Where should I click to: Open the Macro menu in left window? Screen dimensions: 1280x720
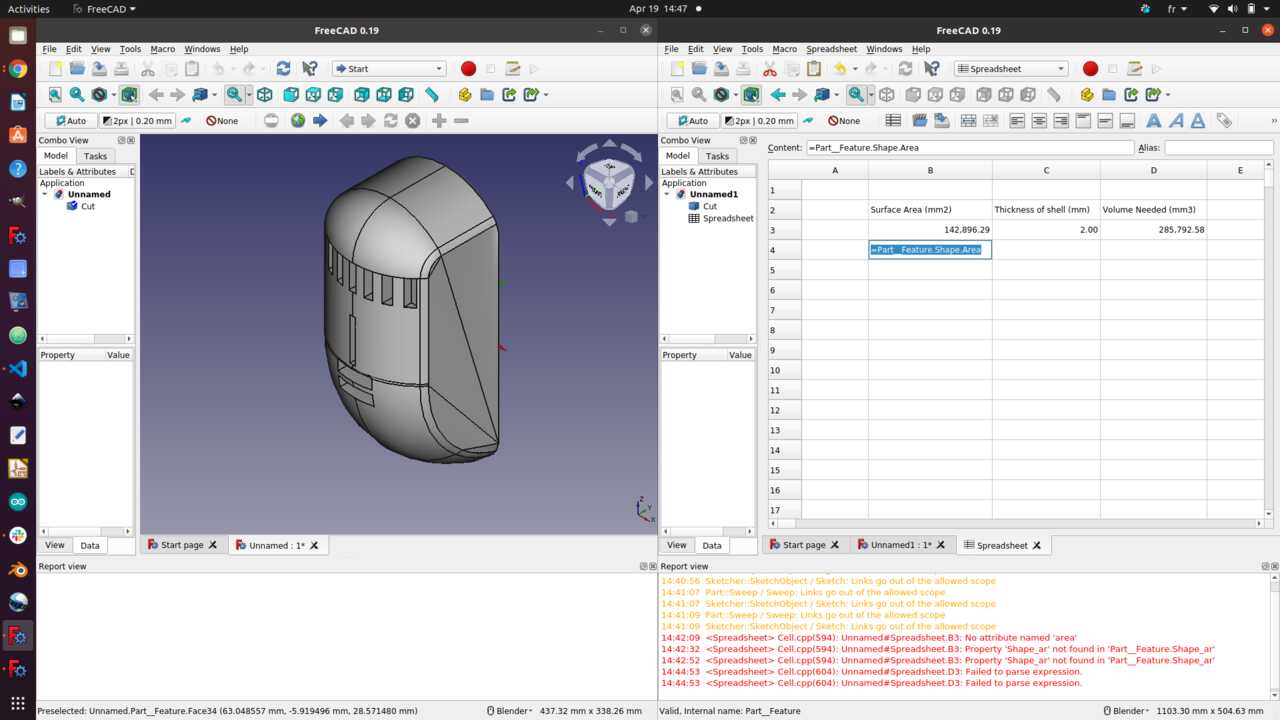click(x=162, y=49)
